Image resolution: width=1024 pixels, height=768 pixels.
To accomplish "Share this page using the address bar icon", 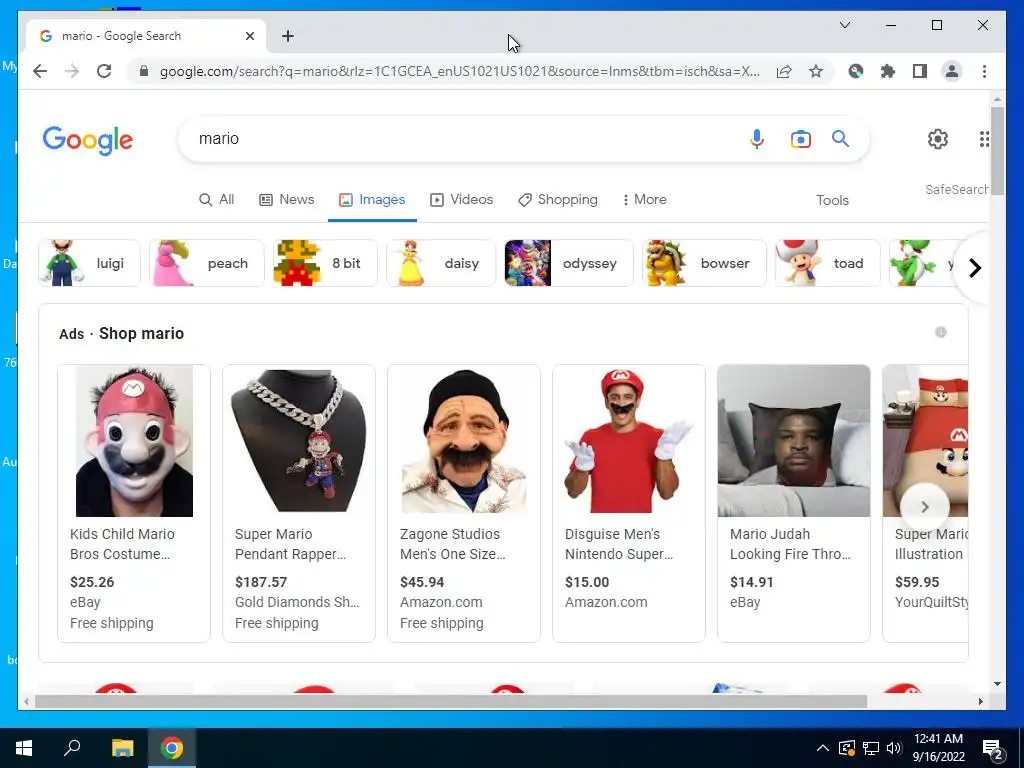I will (x=784, y=71).
